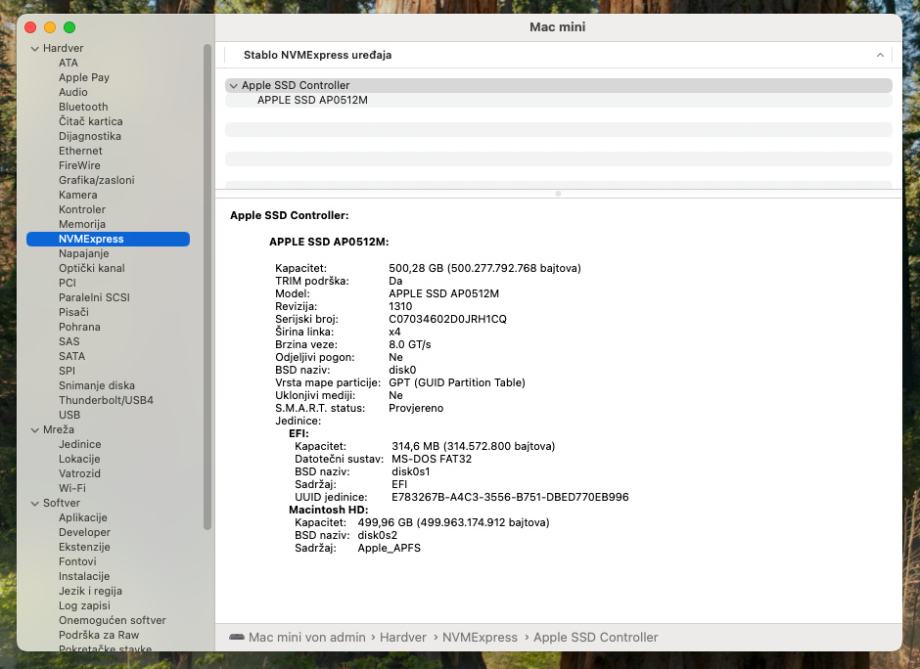The image size is (920, 669).
Task: Open Memorija hardware entry
Action: [82, 224]
